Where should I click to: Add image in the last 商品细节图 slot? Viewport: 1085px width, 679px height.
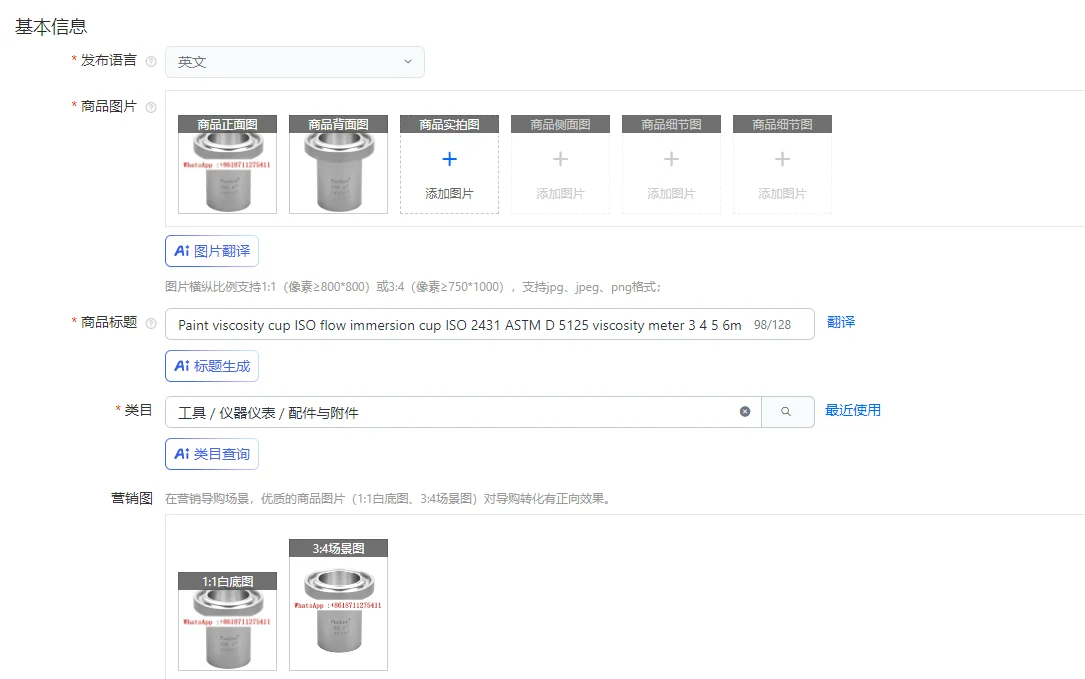783,165
